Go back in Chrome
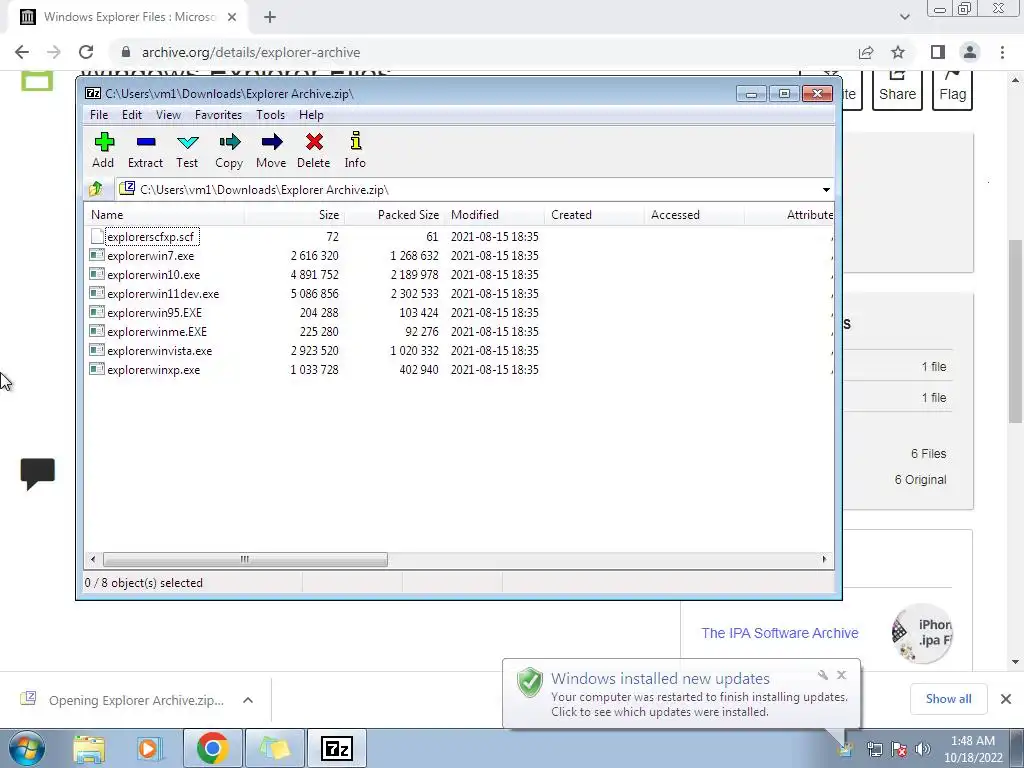Screen dimensions: 1024x768 22,52
